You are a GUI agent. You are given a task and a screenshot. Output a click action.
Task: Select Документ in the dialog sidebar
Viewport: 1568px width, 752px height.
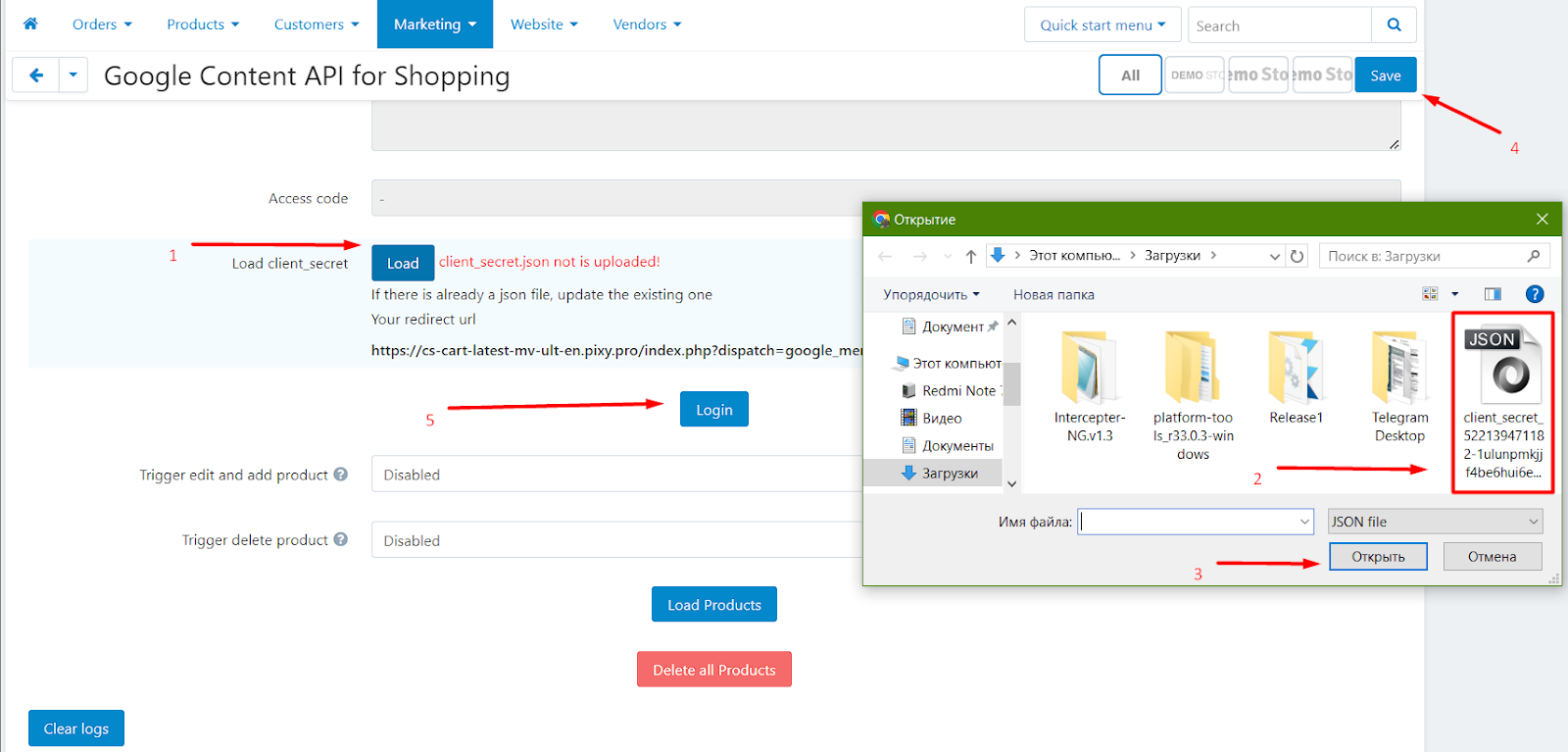pyautogui.click(x=950, y=326)
